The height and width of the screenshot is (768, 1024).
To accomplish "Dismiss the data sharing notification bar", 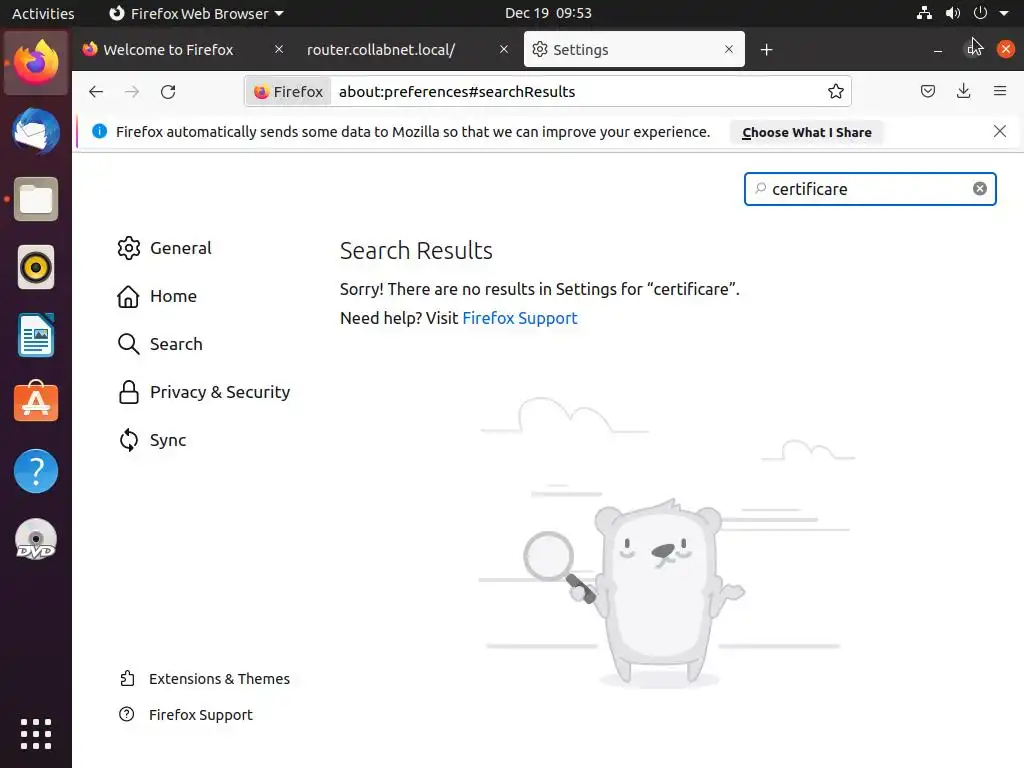I will click(x=999, y=131).
